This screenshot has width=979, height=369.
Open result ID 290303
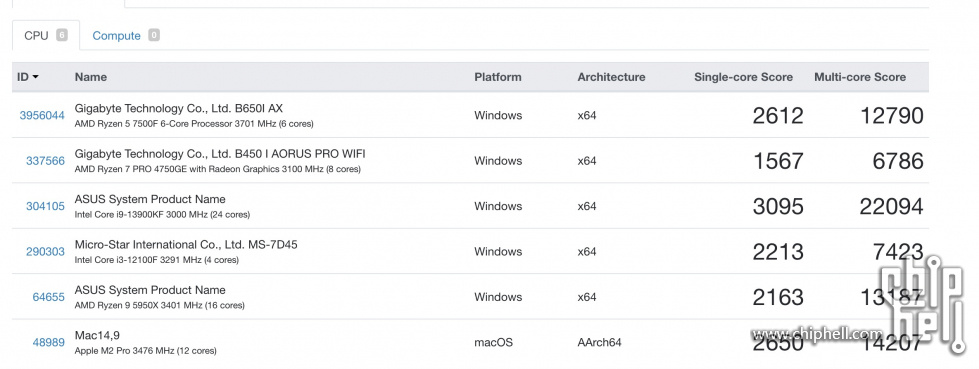(45, 252)
